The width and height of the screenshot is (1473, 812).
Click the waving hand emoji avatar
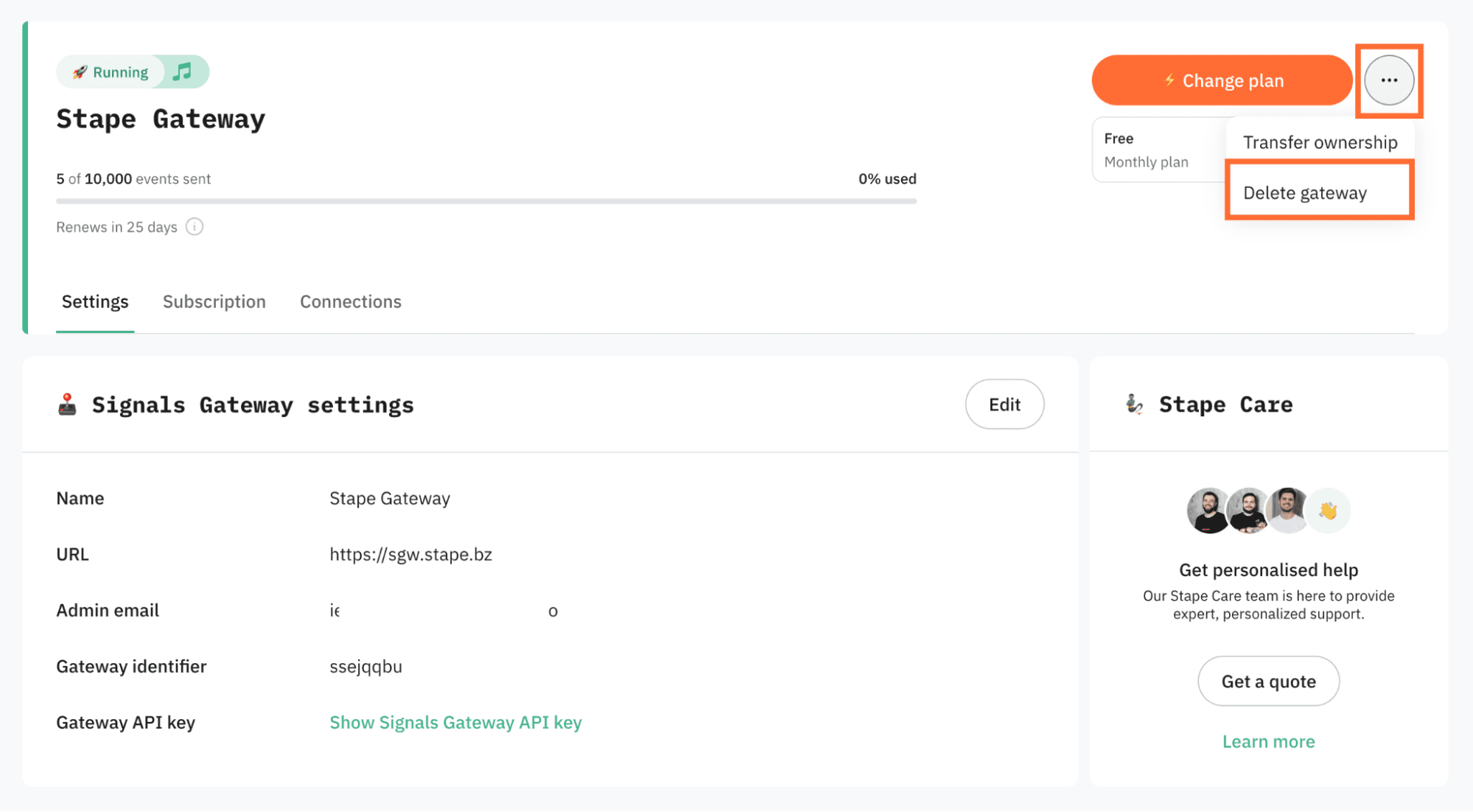(1328, 511)
